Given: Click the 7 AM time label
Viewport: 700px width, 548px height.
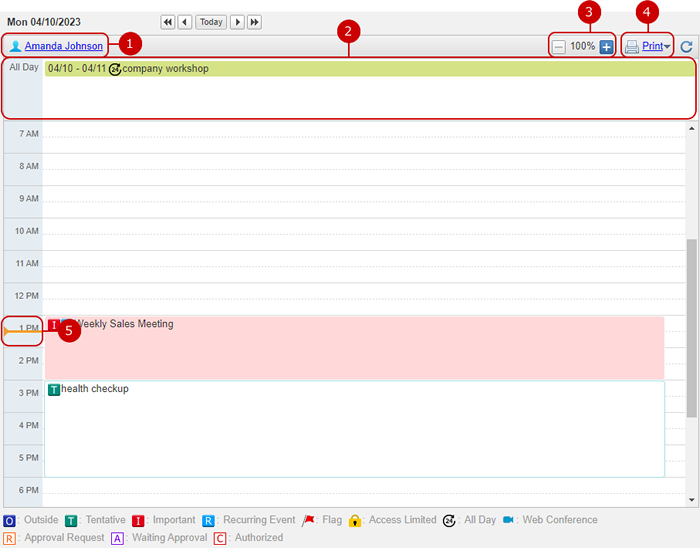Looking at the screenshot, I should click(x=29, y=134).
